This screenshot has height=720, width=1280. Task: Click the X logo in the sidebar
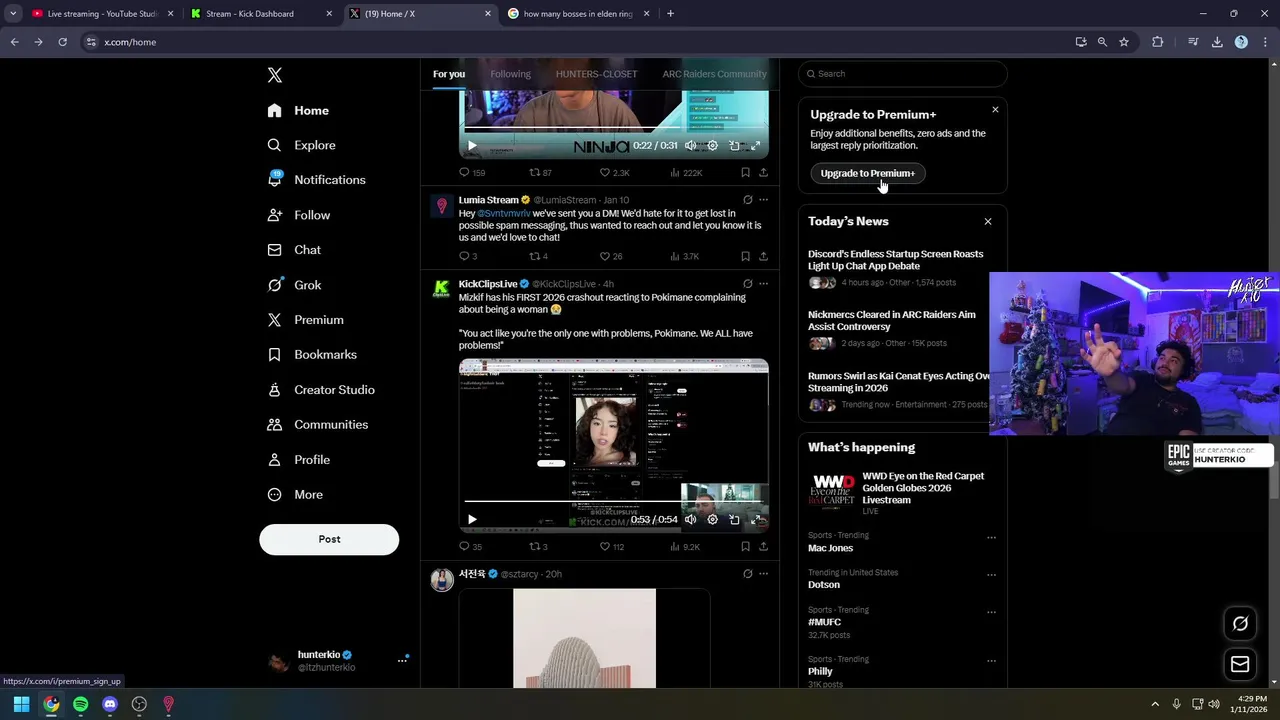pos(275,75)
